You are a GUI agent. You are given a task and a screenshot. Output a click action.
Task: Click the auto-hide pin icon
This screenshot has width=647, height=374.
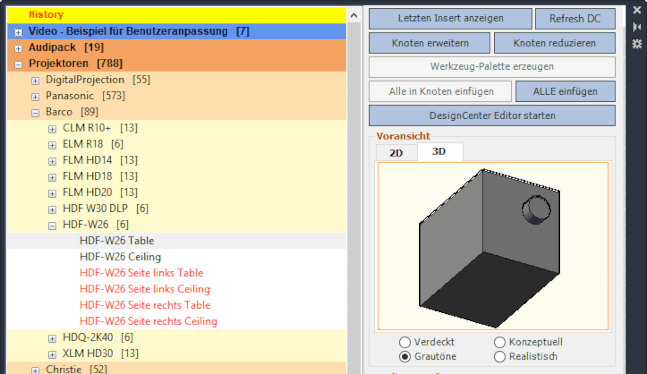pos(637,27)
